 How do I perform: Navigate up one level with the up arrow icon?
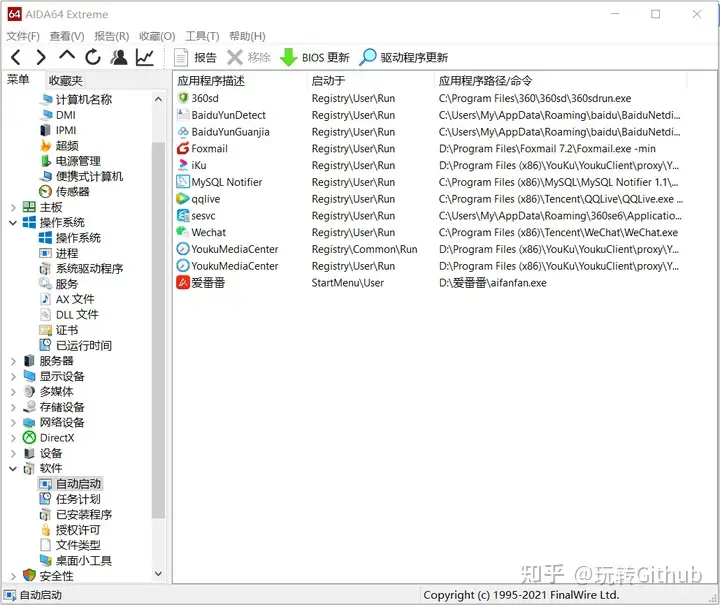point(67,56)
